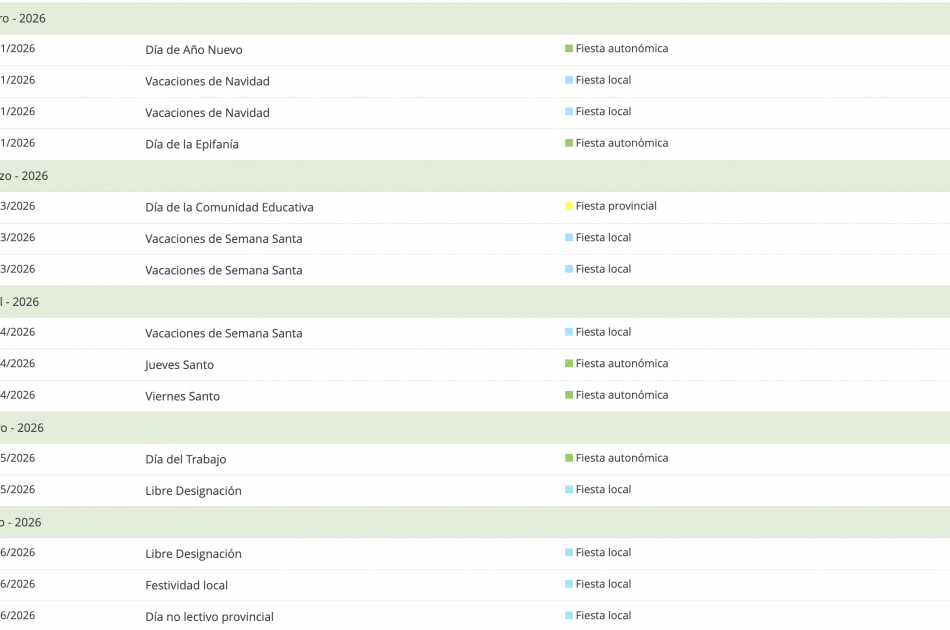Collapse the 'zo - 2026' month header
Screen dimensions: 950x630
point(24,176)
